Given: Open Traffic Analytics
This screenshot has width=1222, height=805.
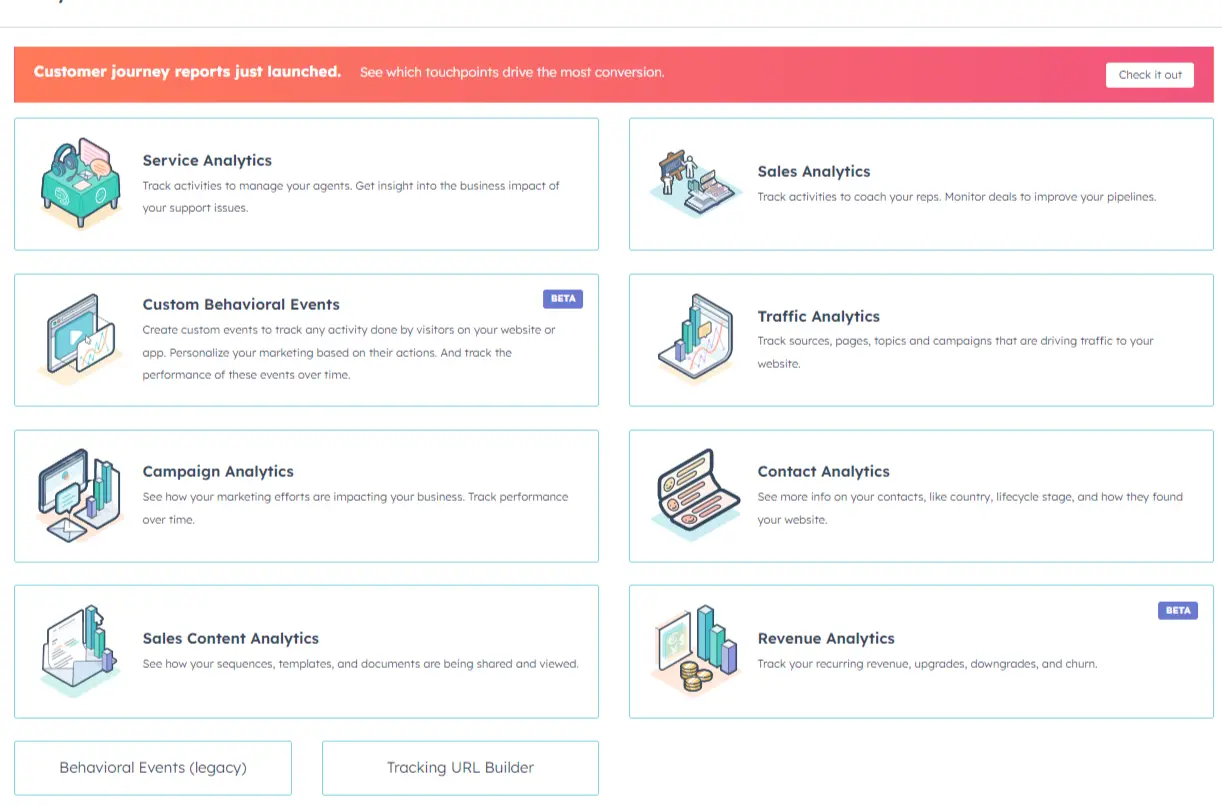Looking at the screenshot, I should tap(920, 339).
